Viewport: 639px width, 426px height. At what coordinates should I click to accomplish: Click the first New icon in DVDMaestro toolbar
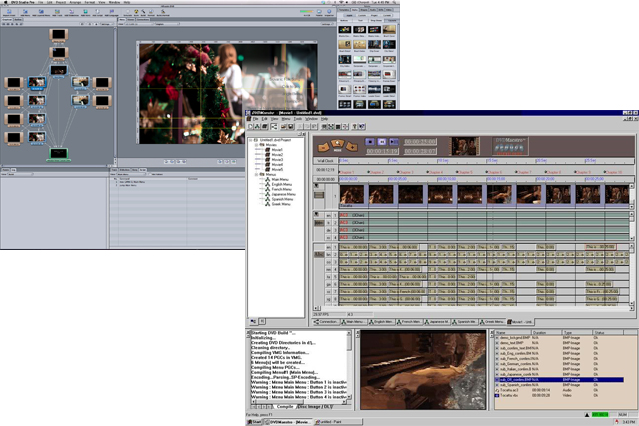(250, 126)
